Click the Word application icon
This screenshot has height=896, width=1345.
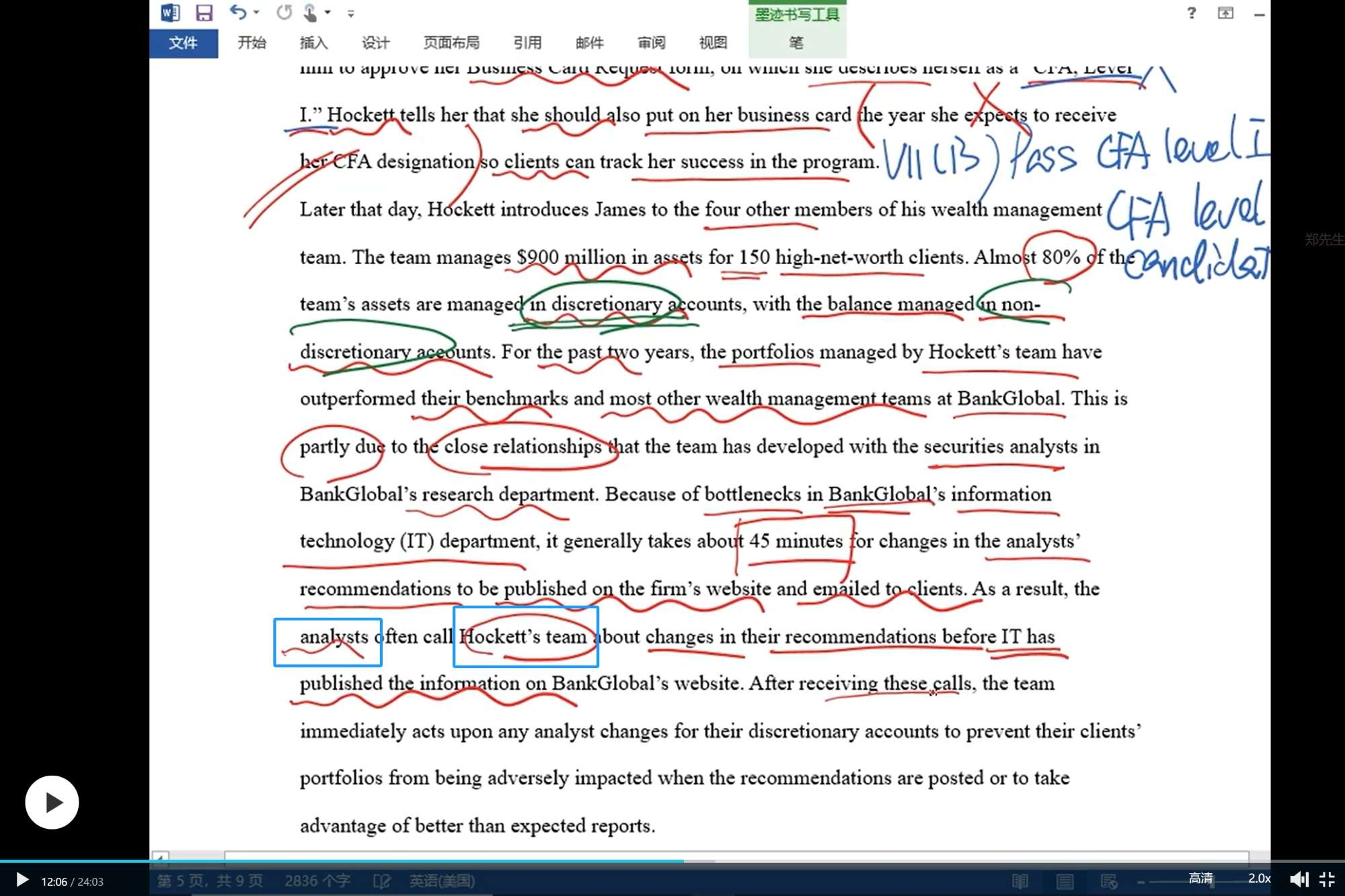coord(170,12)
